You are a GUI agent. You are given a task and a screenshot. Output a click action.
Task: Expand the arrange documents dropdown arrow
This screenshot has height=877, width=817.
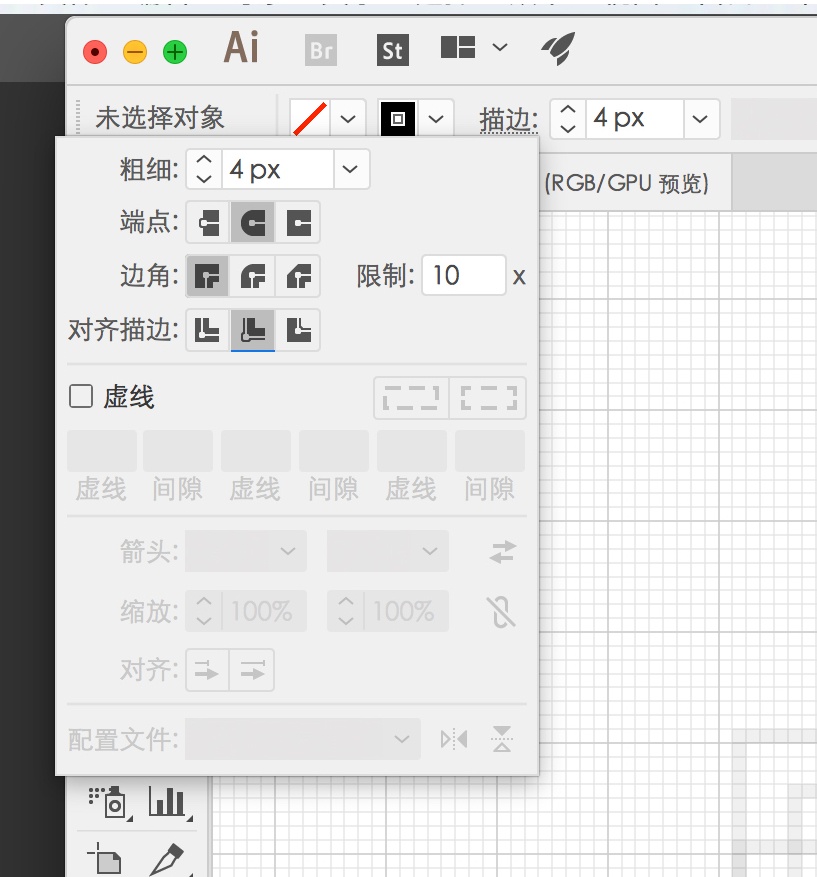(500, 48)
